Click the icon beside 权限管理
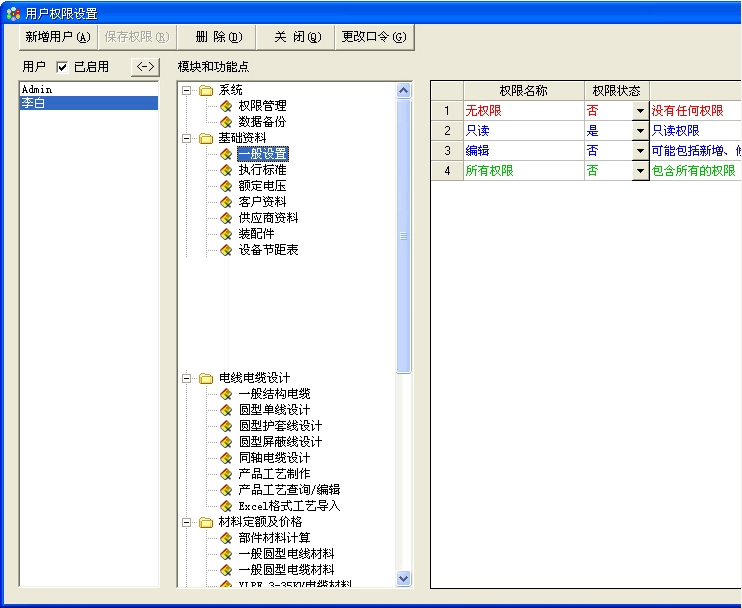This screenshot has width=742, height=608. 226,106
